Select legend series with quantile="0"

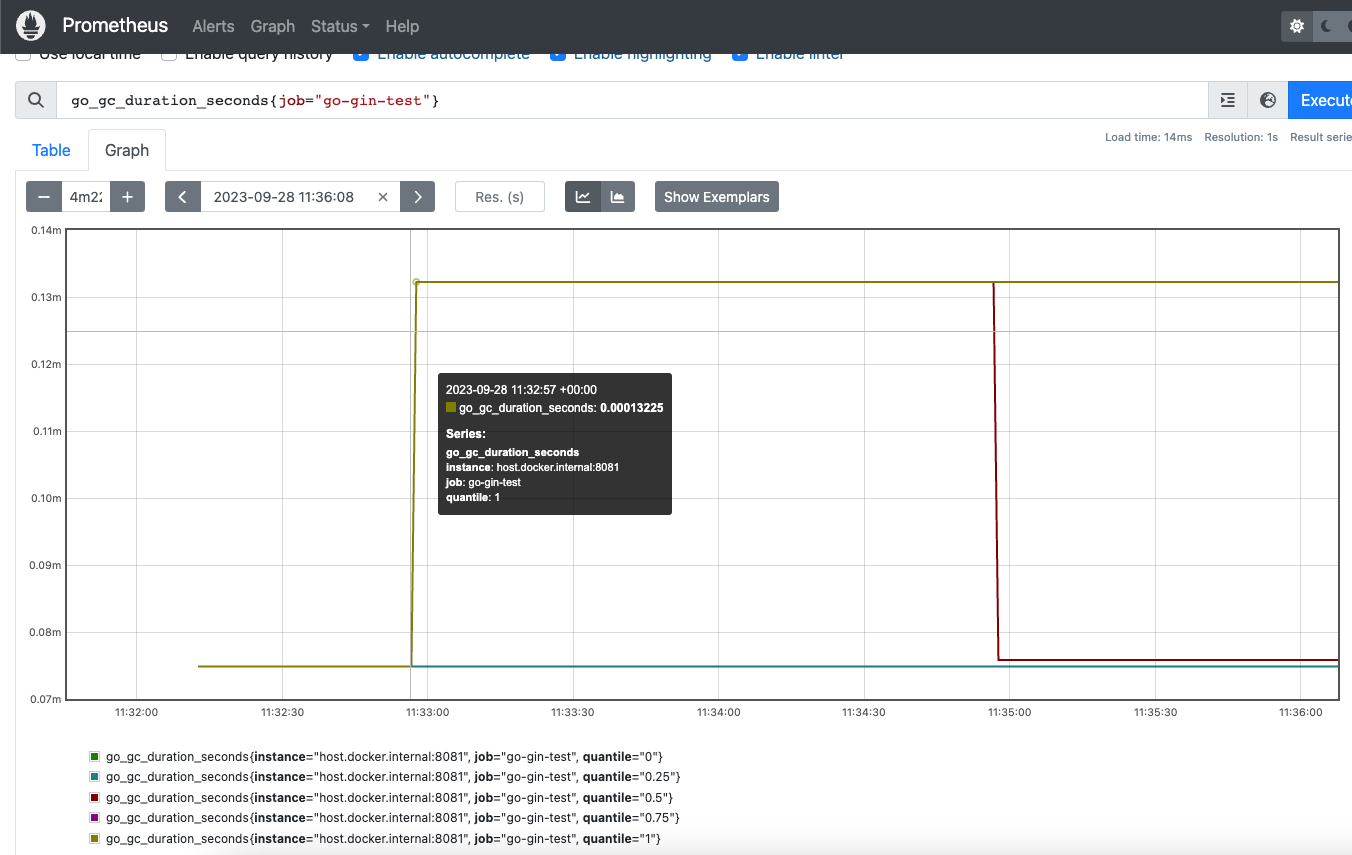click(384, 756)
